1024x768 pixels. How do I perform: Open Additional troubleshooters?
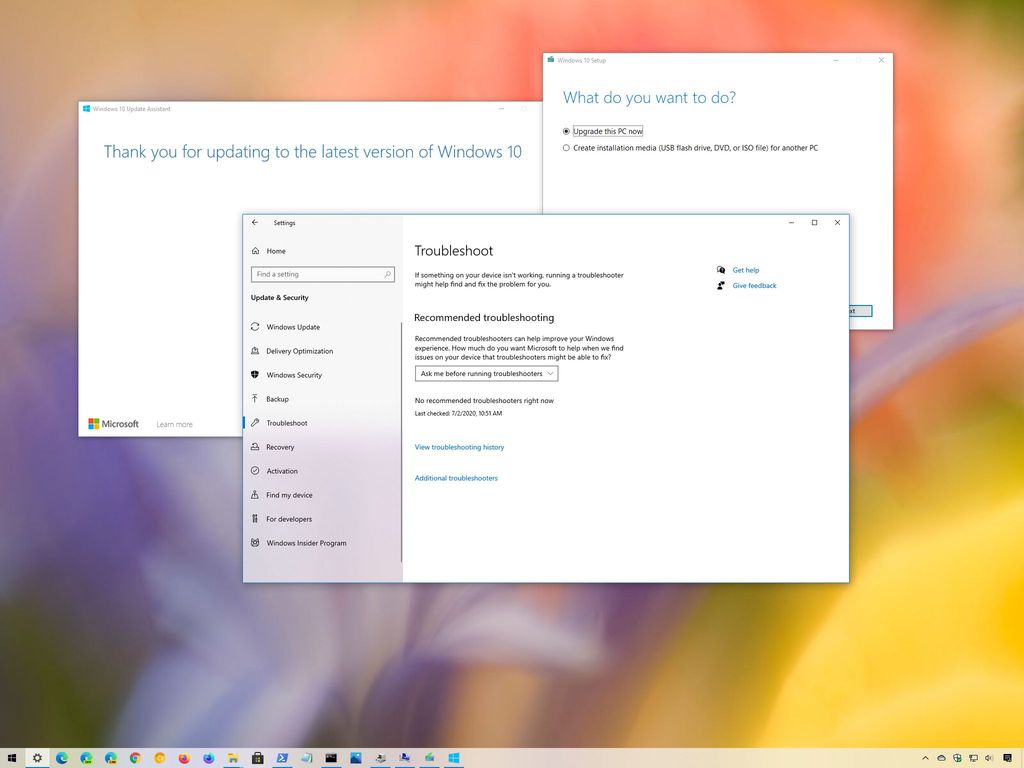tap(456, 478)
